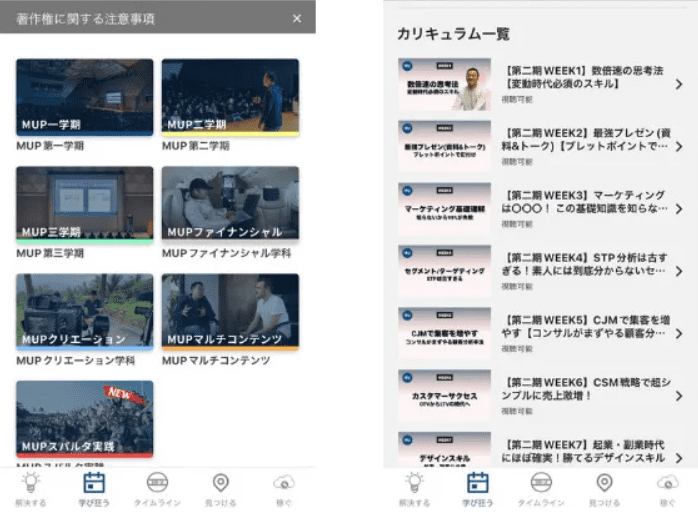Viewport: 698px width, 516px height.
Task: Open WEEK4 セグメント/ターゲティング video thumbnail
Action: tap(444, 271)
